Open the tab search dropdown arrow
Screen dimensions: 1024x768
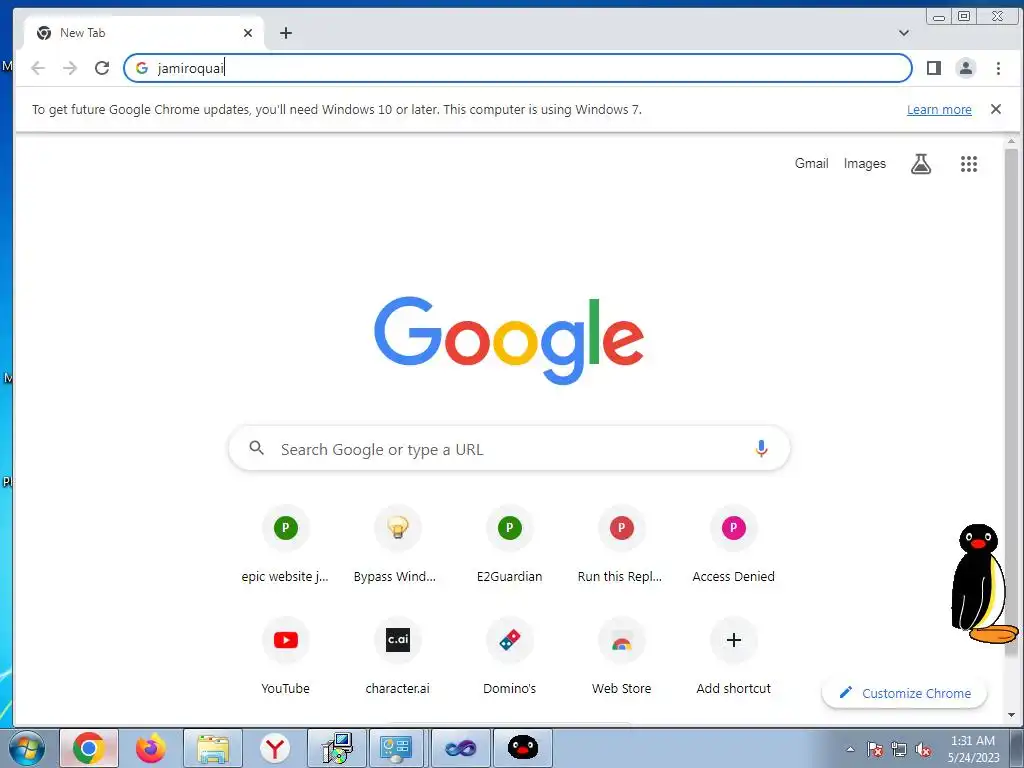click(904, 33)
